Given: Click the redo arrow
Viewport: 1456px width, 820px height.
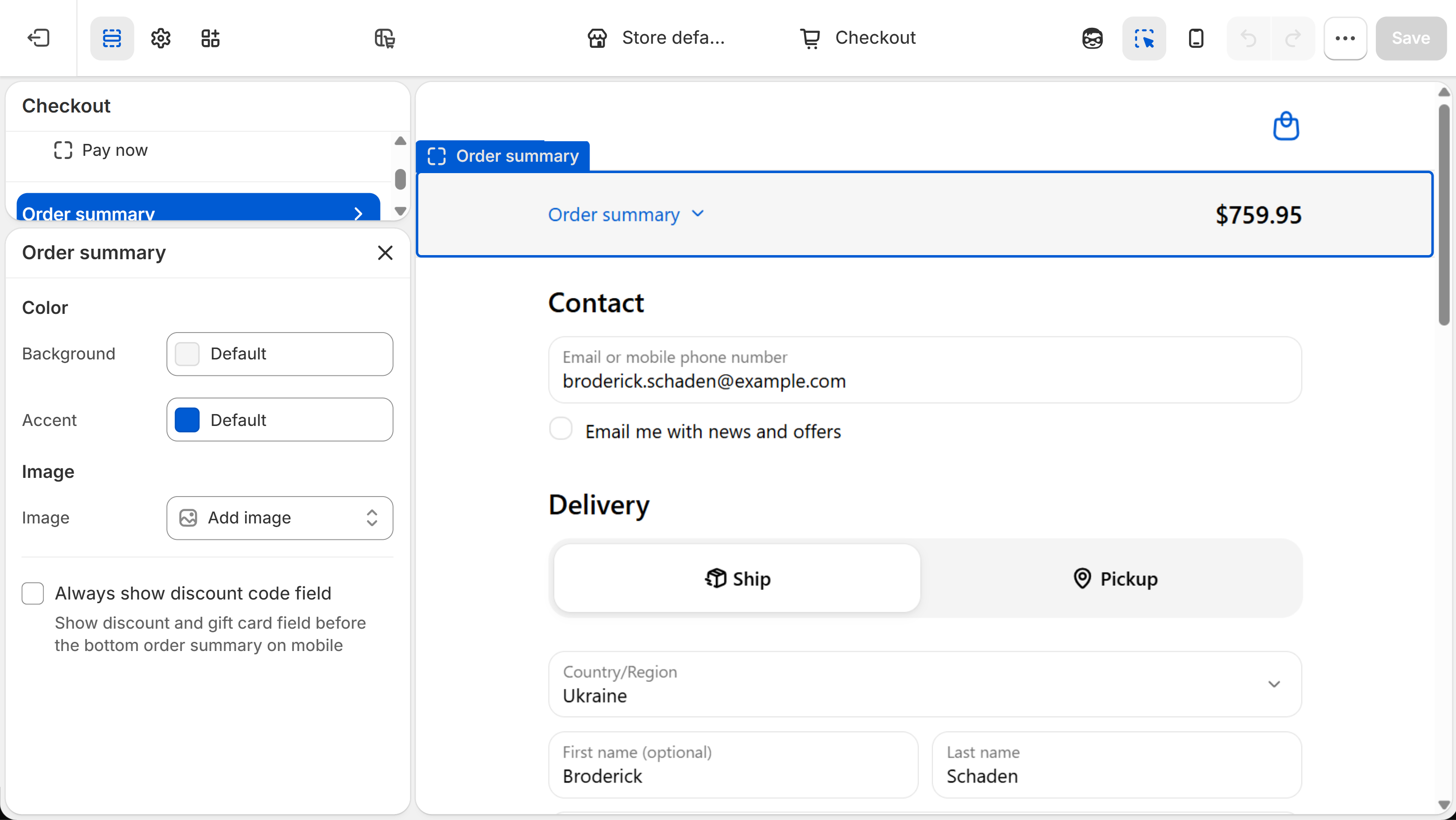Looking at the screenshot, I should (1292, 38).
